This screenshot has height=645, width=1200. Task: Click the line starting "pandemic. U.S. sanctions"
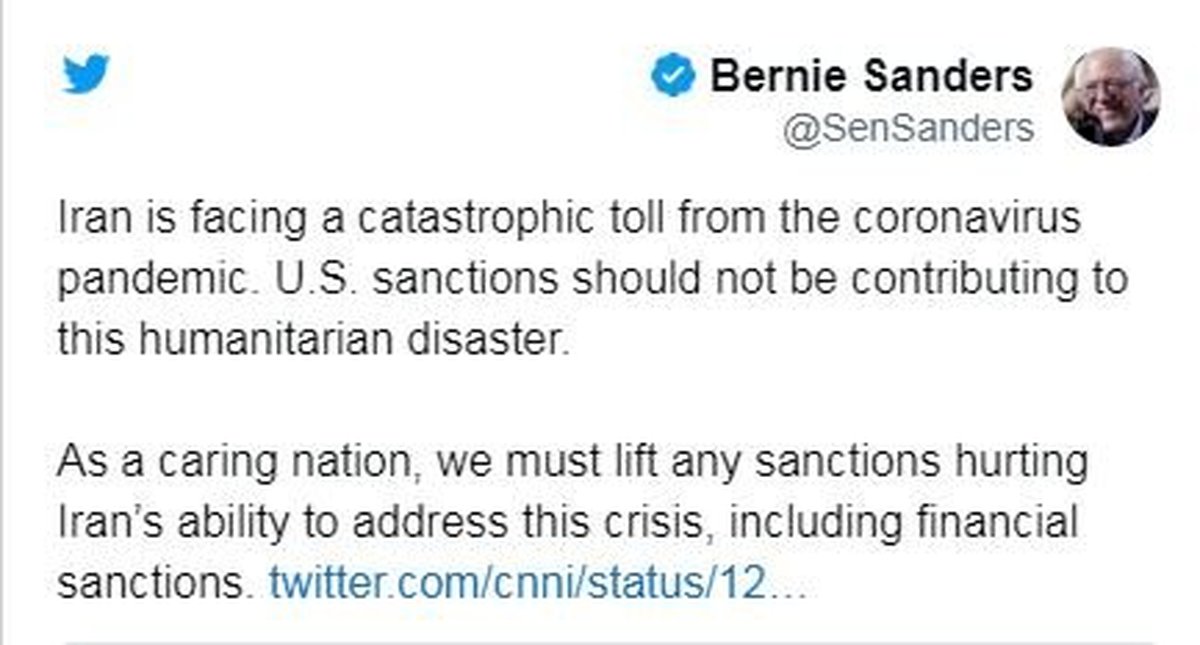click(x=592, y=277)
